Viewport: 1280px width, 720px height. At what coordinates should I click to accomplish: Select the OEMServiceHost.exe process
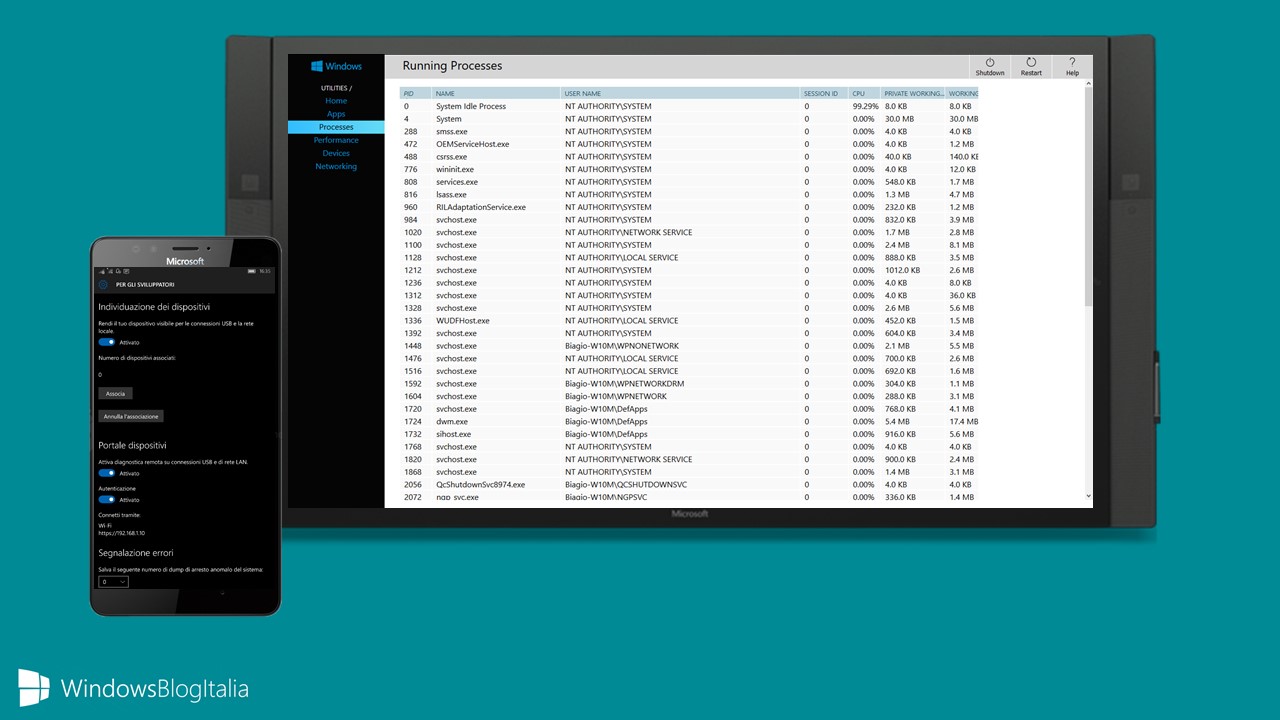[472, 144]
